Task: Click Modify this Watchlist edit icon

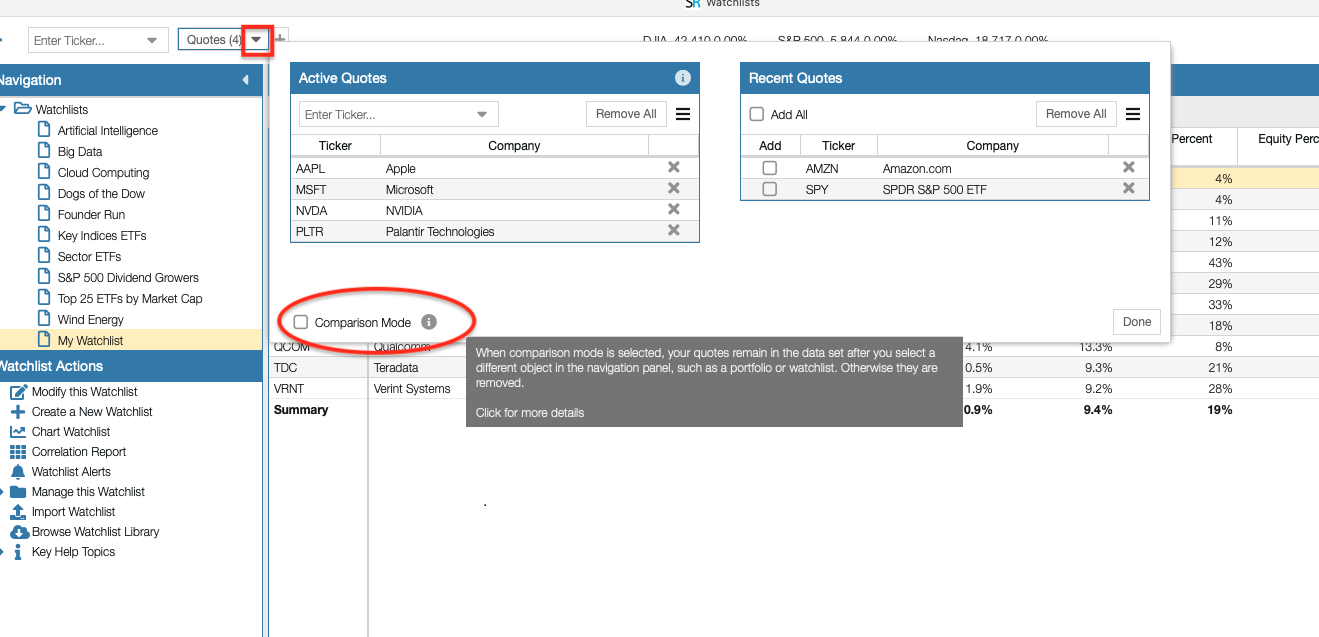Action: pos(18,392)
